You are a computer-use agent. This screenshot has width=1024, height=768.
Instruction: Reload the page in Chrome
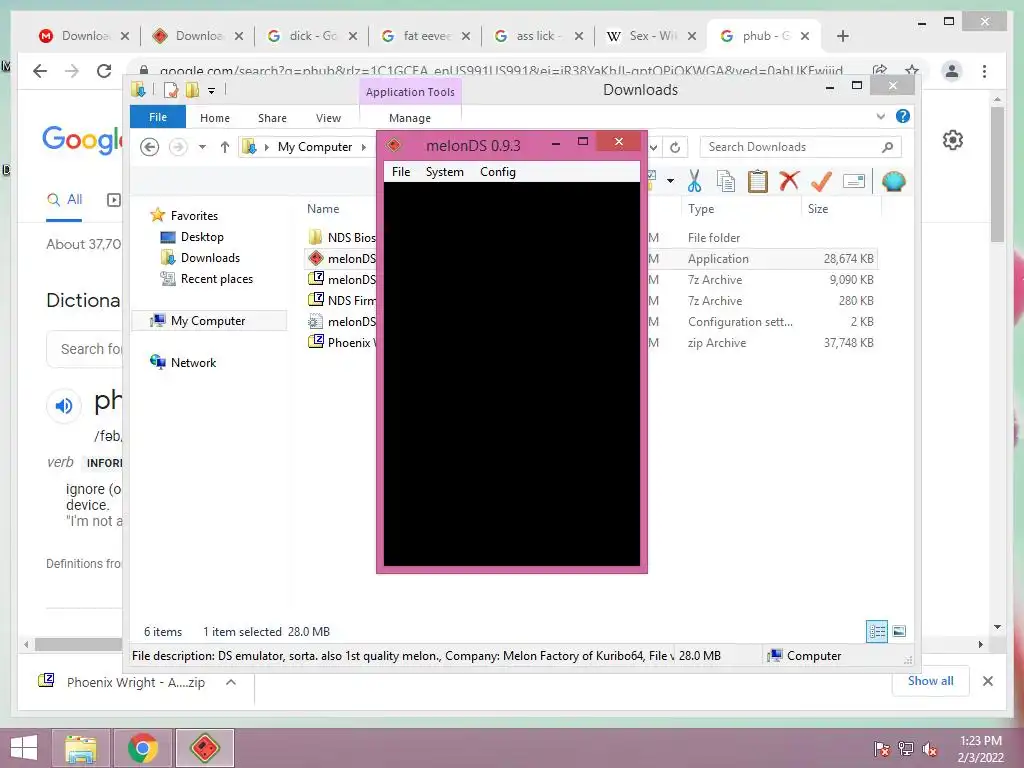[104, 71]
